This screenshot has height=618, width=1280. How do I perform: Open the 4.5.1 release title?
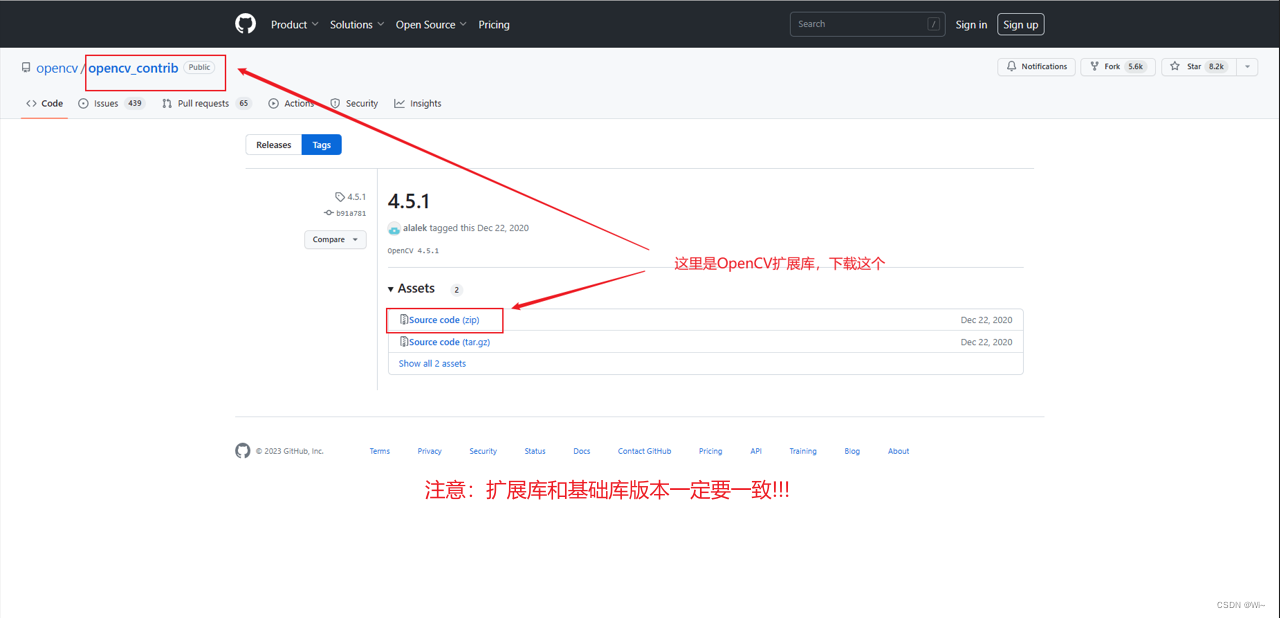click(x=409, y=201)
